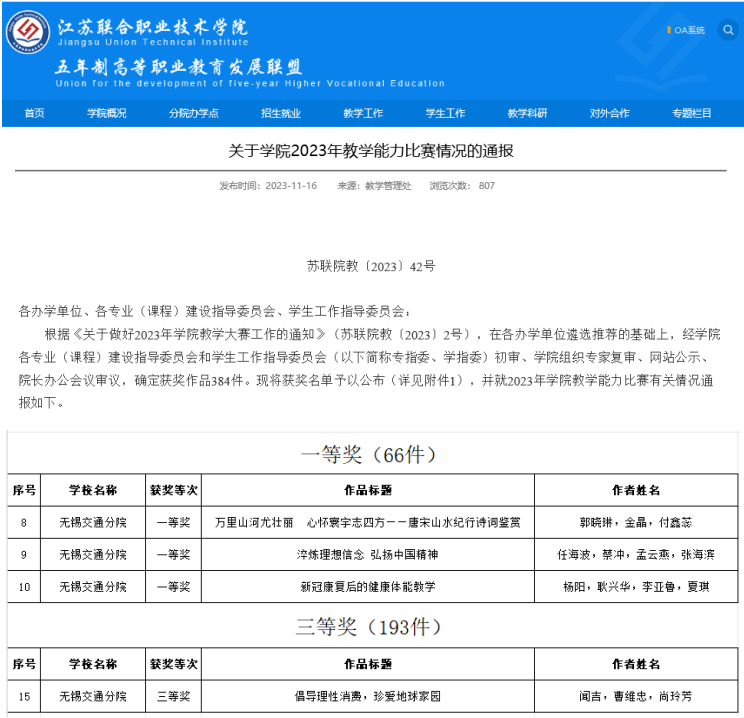Image resolution: width=744 pixels, height=718 pixels.
Task: Switch to the 教学工作 section
Action: click(363, 113)
